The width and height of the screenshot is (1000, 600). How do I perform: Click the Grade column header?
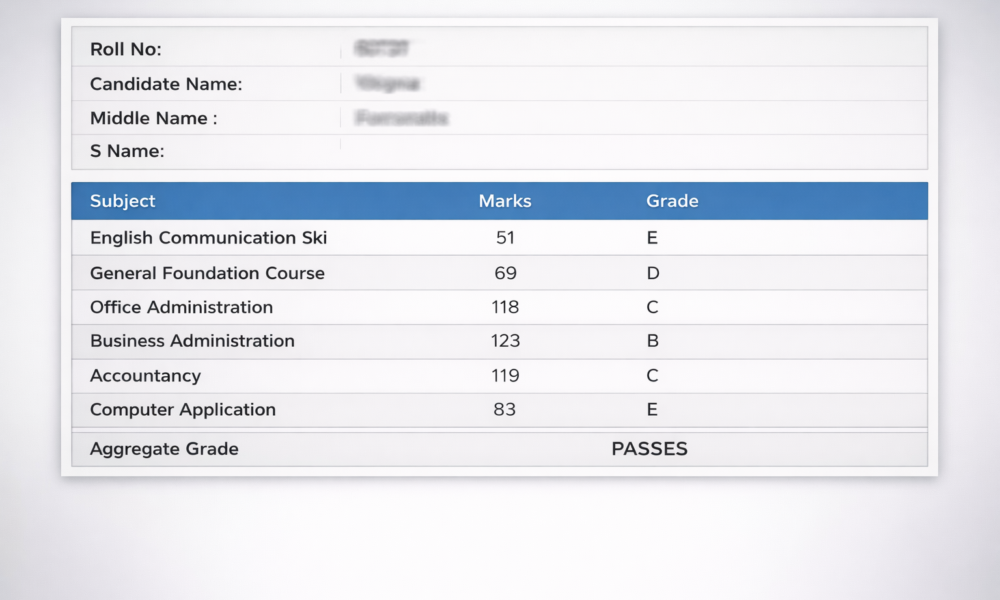click(x=672, y=201)
